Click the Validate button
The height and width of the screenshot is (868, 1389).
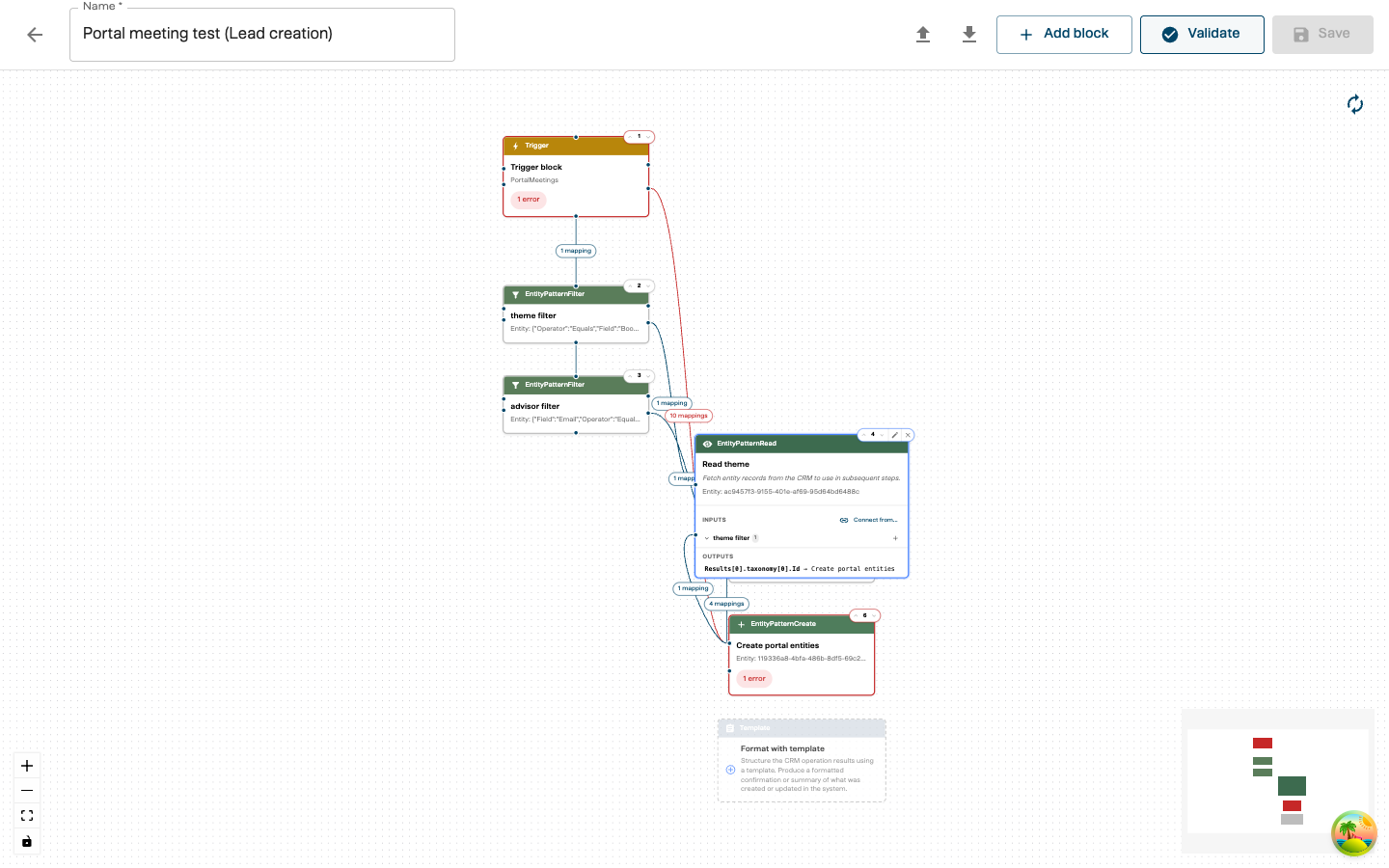1201,35
